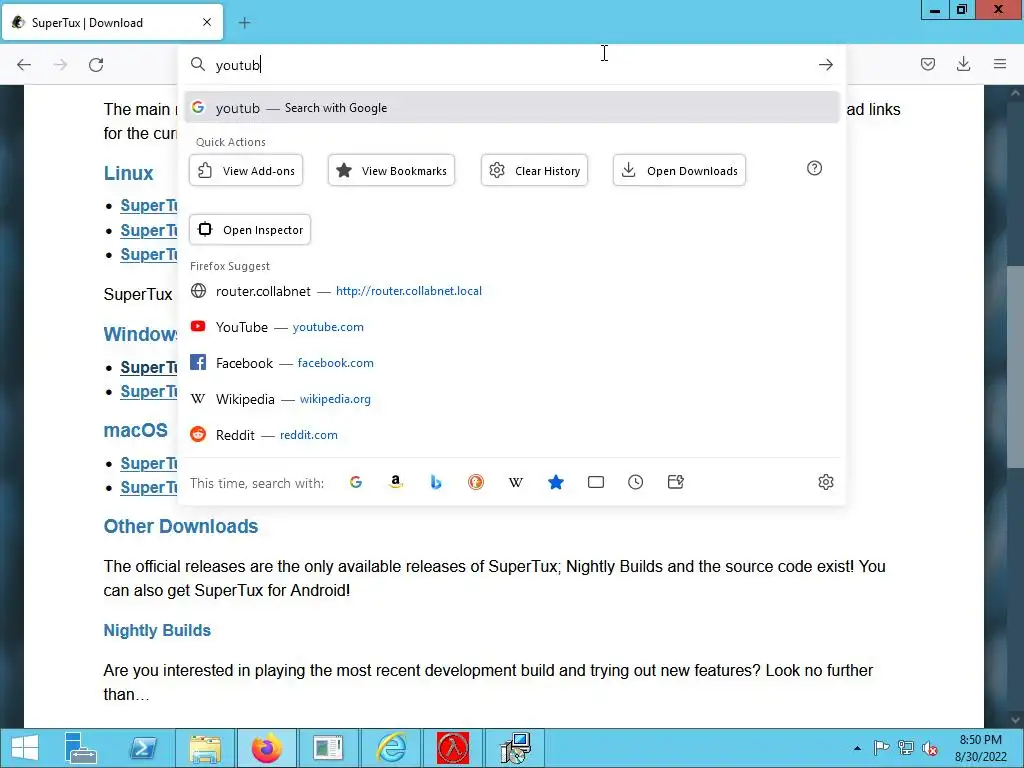Click the Clear History quick action
Viewport: 1024px width, 768px height.
534,170
